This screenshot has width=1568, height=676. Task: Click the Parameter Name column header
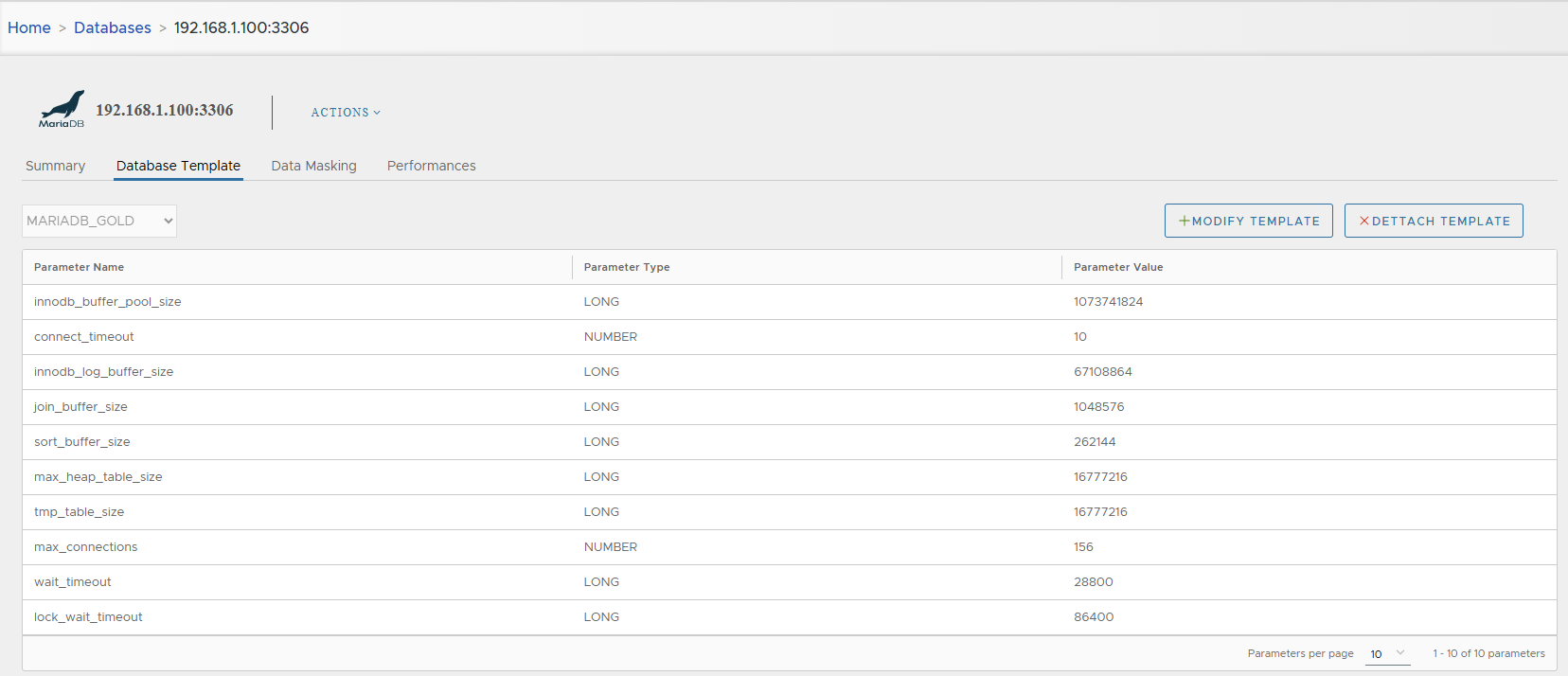pyautogui.click(x=80, y=267)
